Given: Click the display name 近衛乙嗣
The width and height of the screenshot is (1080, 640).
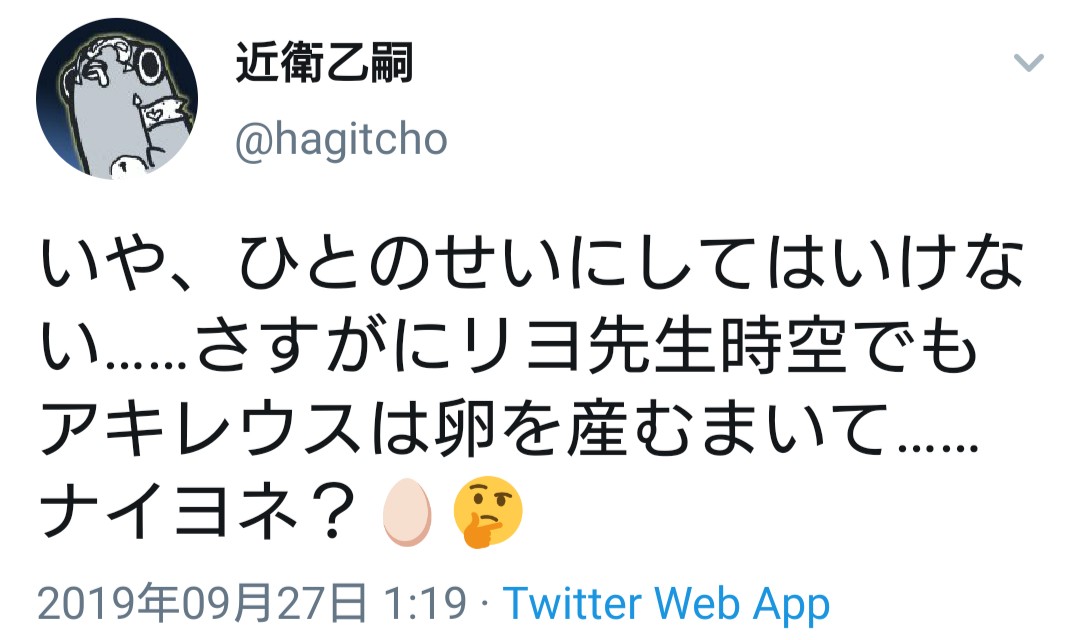Looking at the screenshot, I should tap(324, 63).
